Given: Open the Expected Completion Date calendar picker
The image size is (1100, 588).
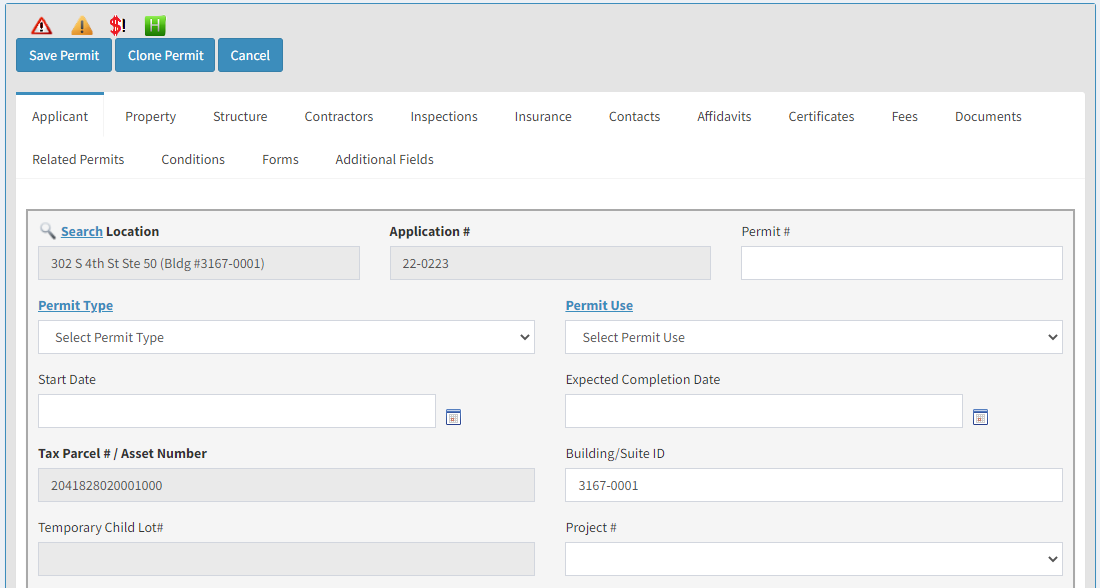Looking at the screenshot, I should click(x=980, y=417).
